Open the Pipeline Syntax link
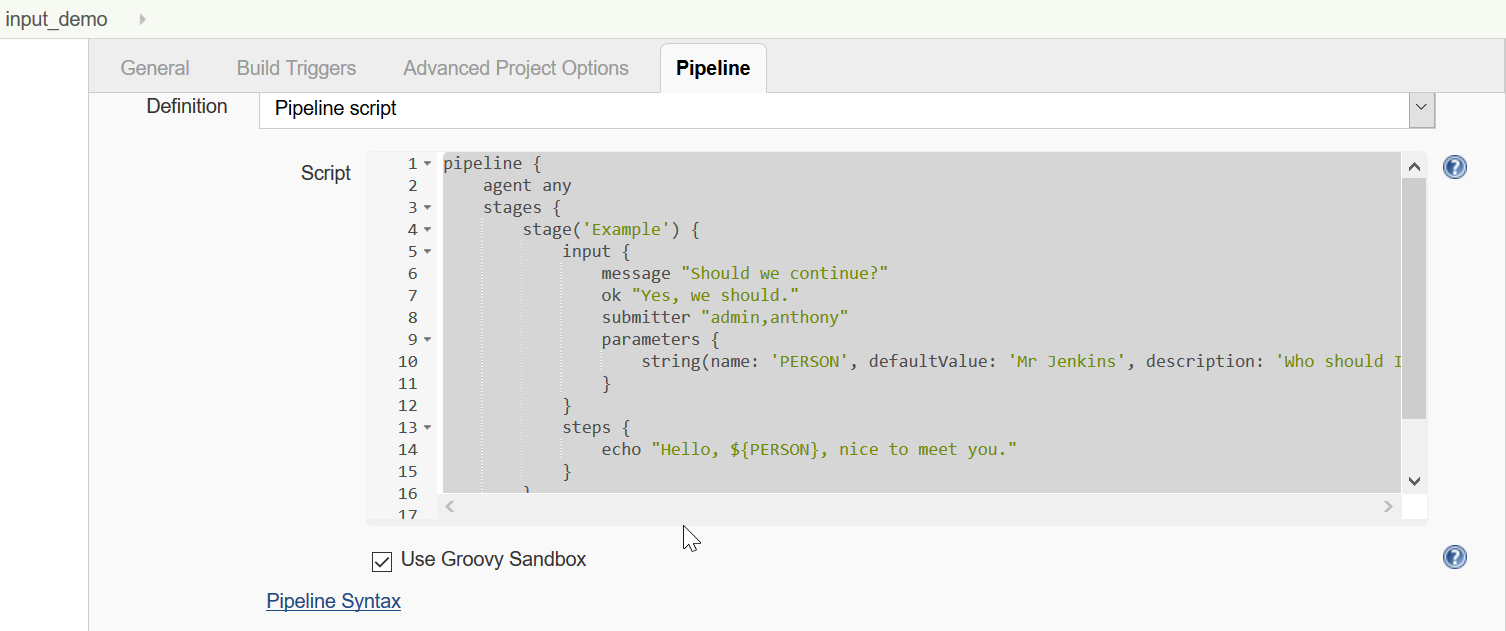This screenshot has width=1506, height=631. [x=333, y=601]
